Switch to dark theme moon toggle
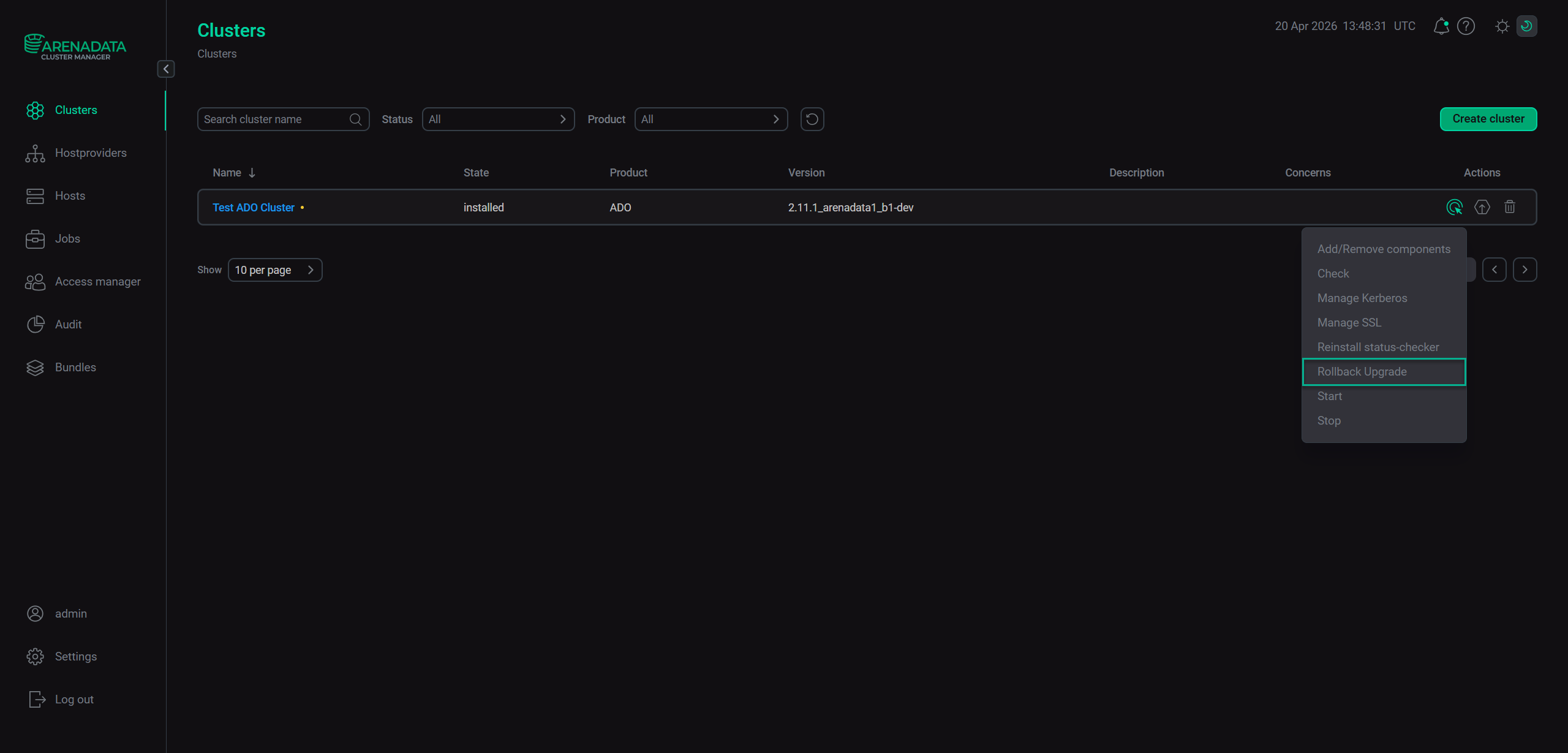Screen dimensions: 1568x753 (1526, 26)
